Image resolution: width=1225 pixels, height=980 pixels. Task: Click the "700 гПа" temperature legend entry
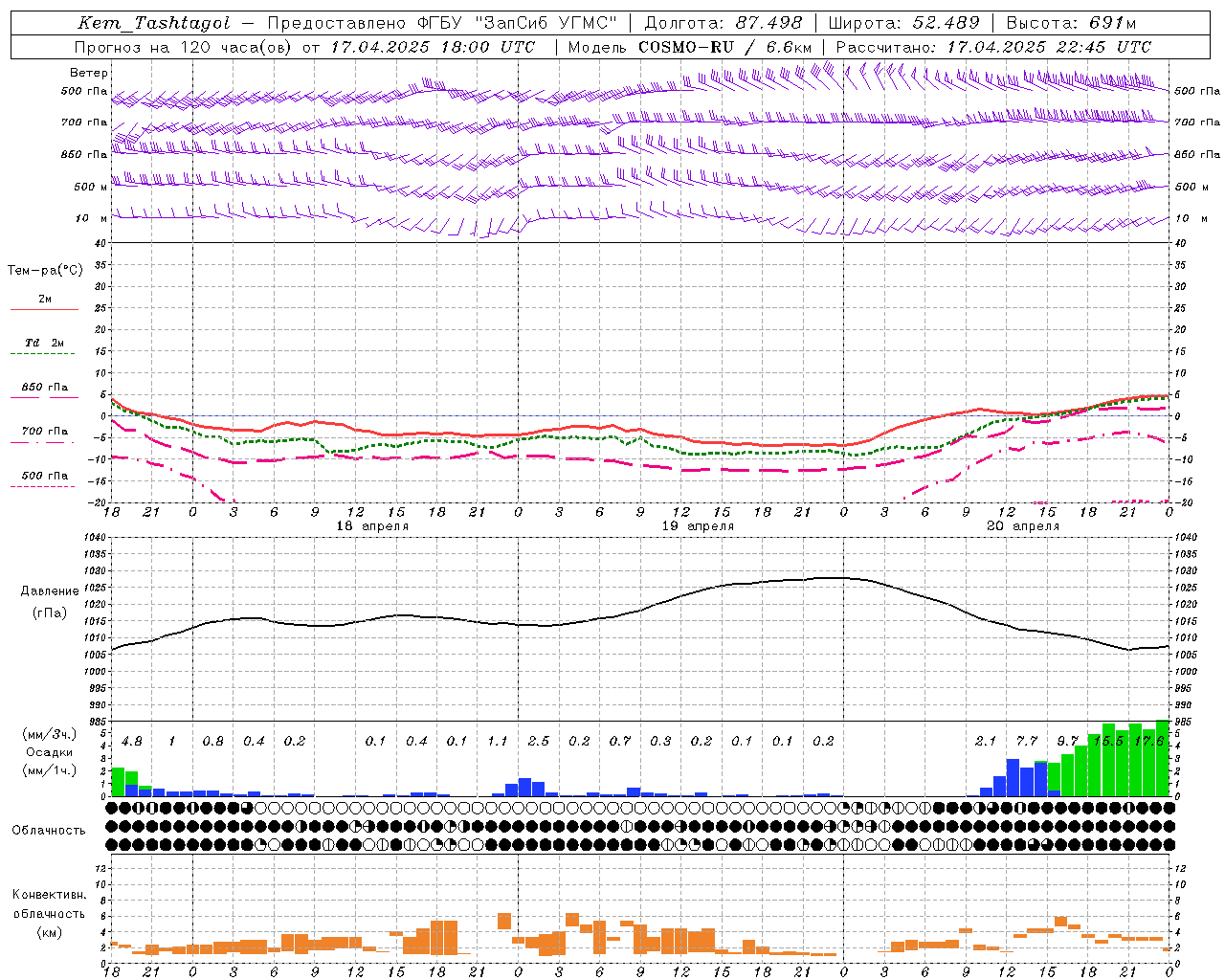[x=45, y=432]
